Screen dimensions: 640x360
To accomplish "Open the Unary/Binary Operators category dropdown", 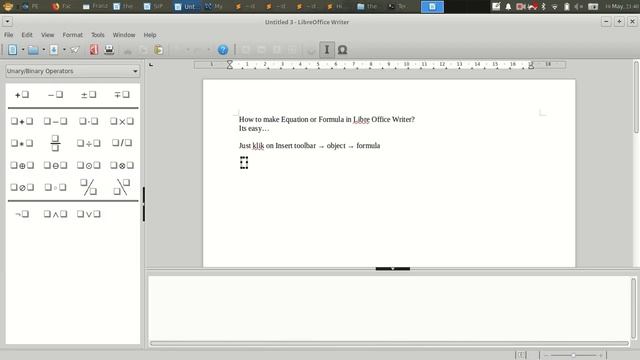I will (x=73, y=71).
